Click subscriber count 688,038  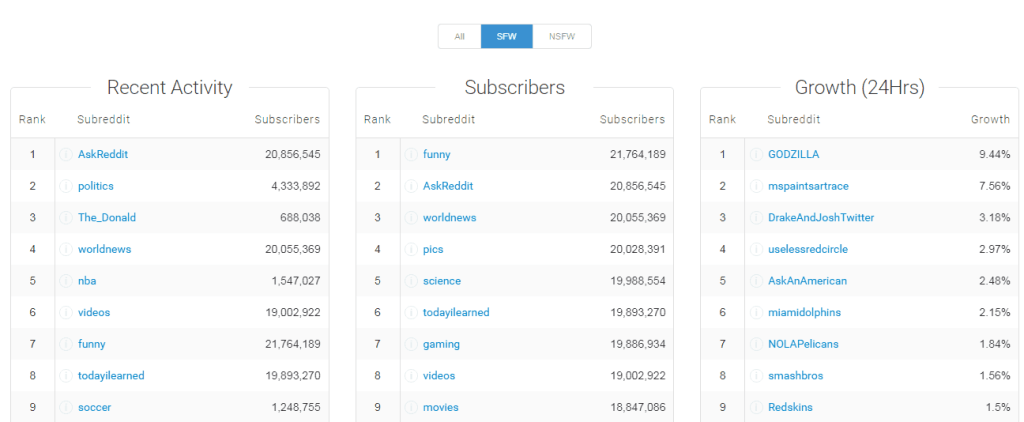click(x=298, y=218)
